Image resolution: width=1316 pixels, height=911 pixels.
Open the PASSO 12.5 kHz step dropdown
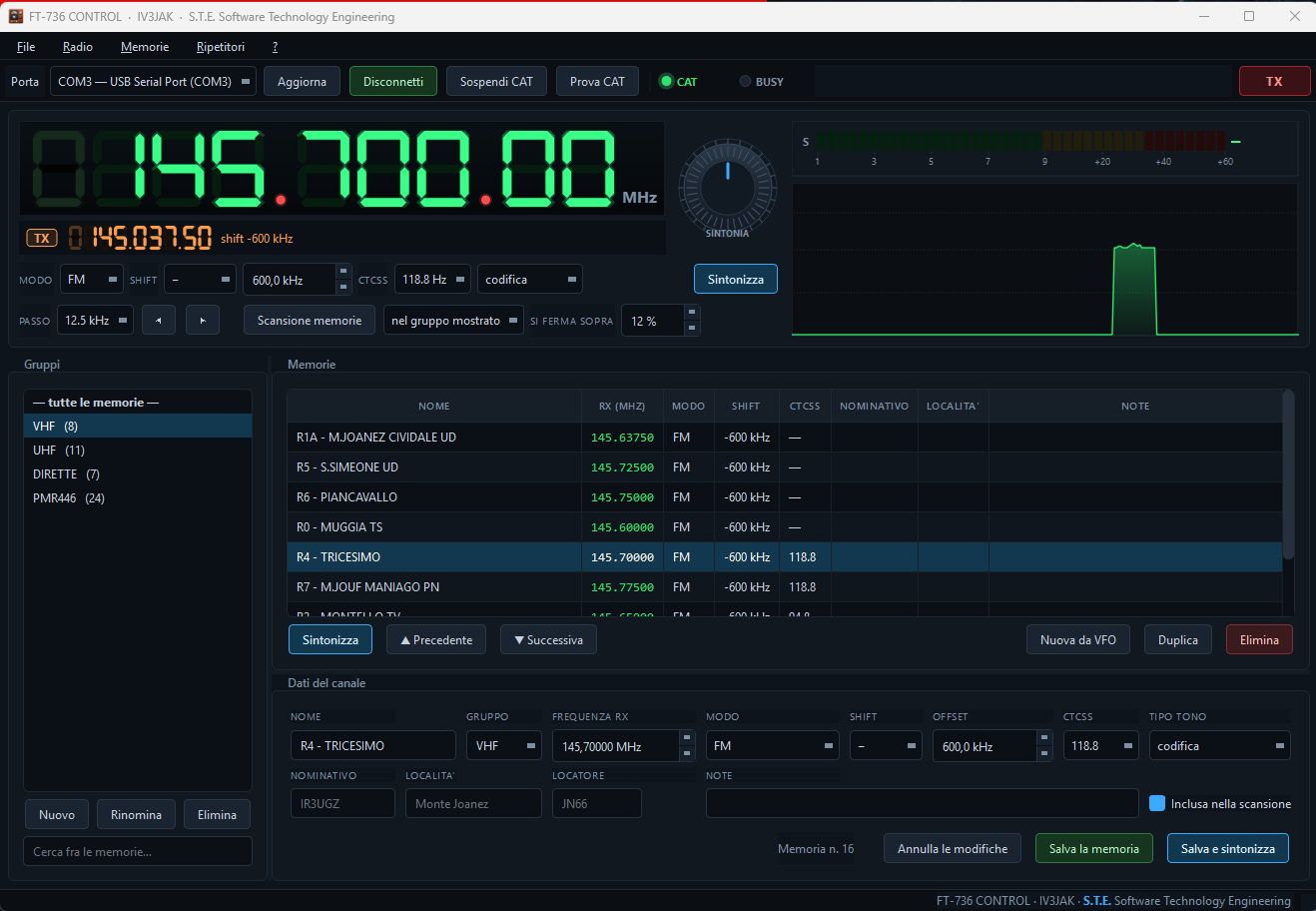click(x=95, y=321)
